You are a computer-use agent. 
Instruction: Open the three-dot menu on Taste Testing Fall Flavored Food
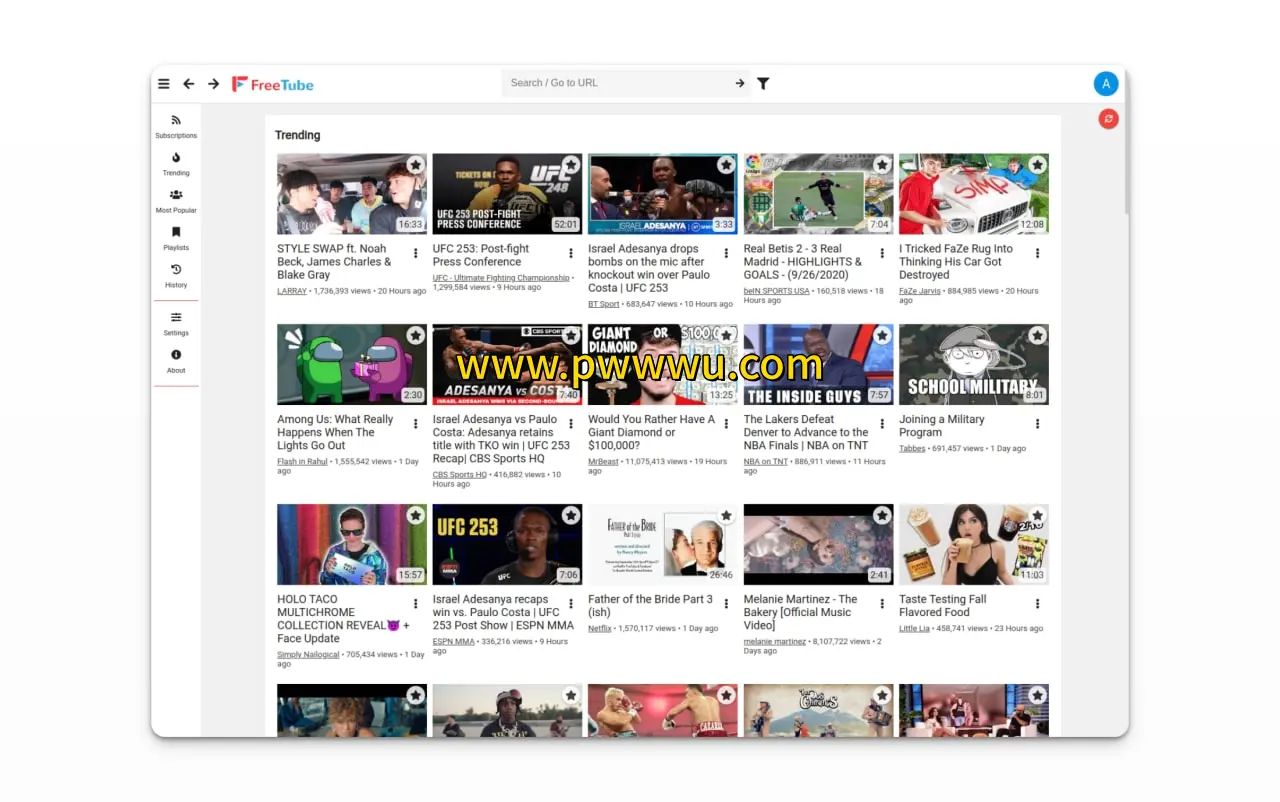tap(1038, 603)
